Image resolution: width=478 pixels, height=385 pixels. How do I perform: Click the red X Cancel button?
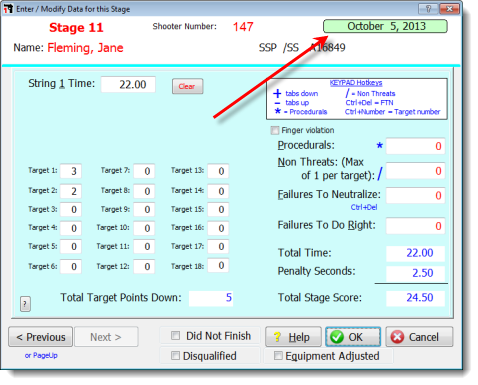click(x=419, y=337)
